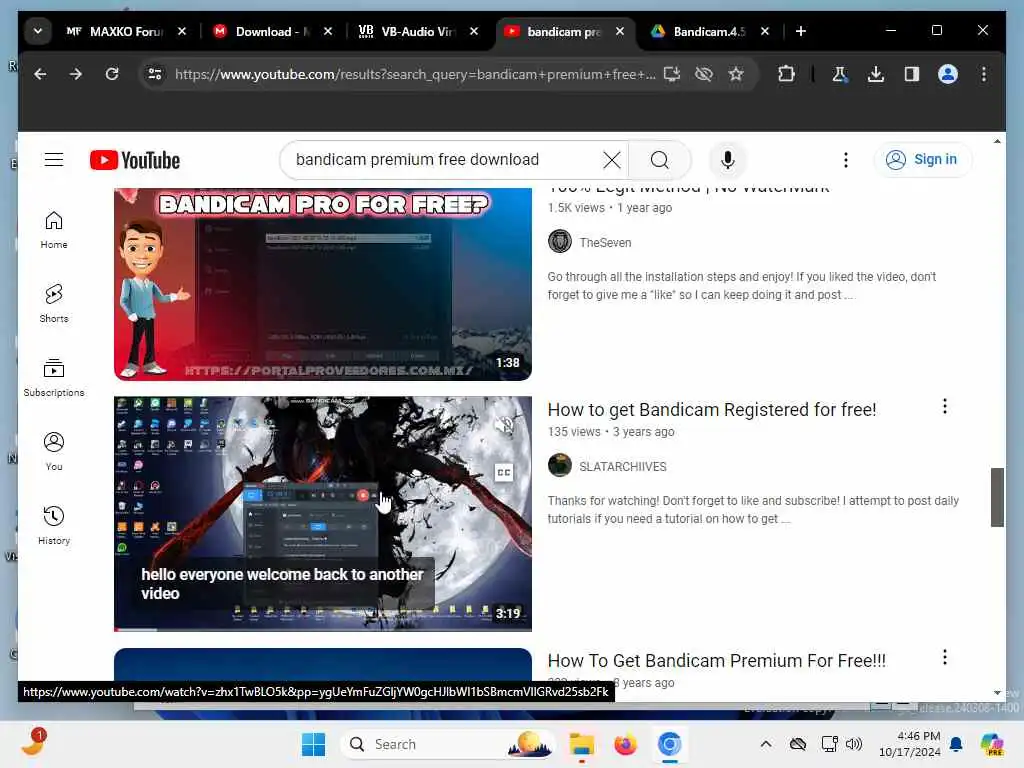1024x768 pixels.
Task: Open a new browser tab
Action: [801, 31]
